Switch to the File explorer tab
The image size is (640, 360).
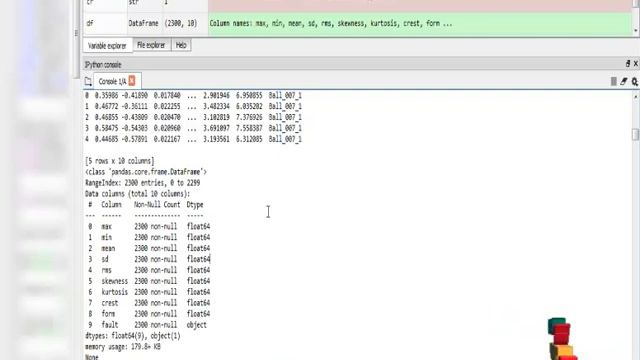pos(151,45)
